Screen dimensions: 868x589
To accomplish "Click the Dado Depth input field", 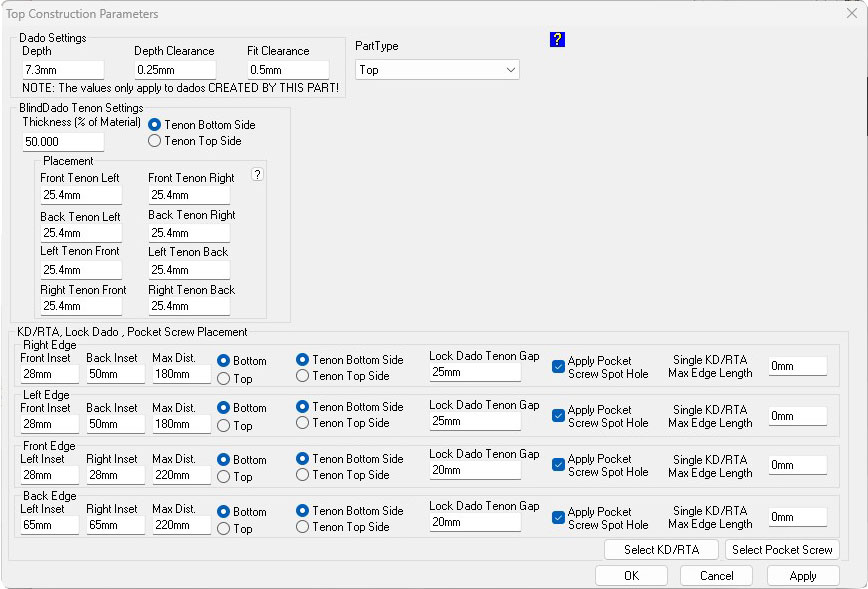I will pos(62,70).
